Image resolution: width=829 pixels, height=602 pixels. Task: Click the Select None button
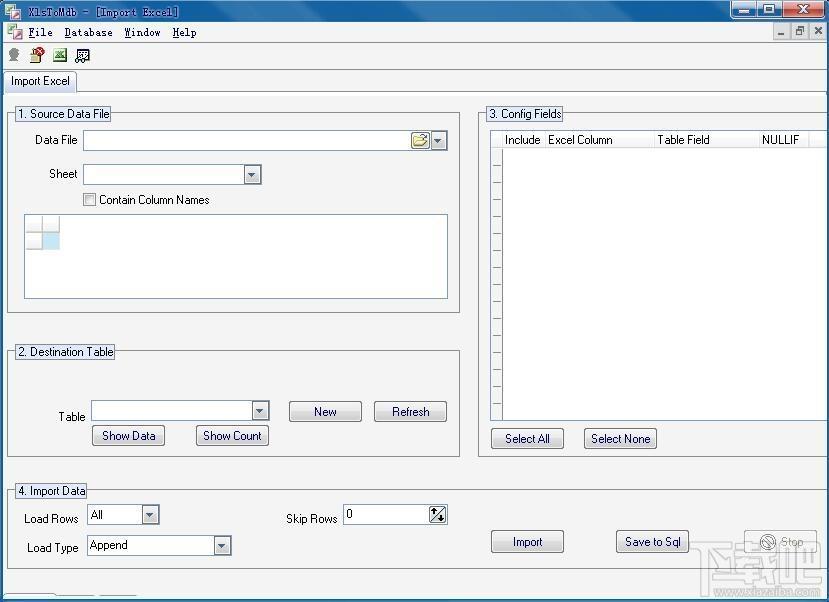pyautogui.click(x=620, y=439)
